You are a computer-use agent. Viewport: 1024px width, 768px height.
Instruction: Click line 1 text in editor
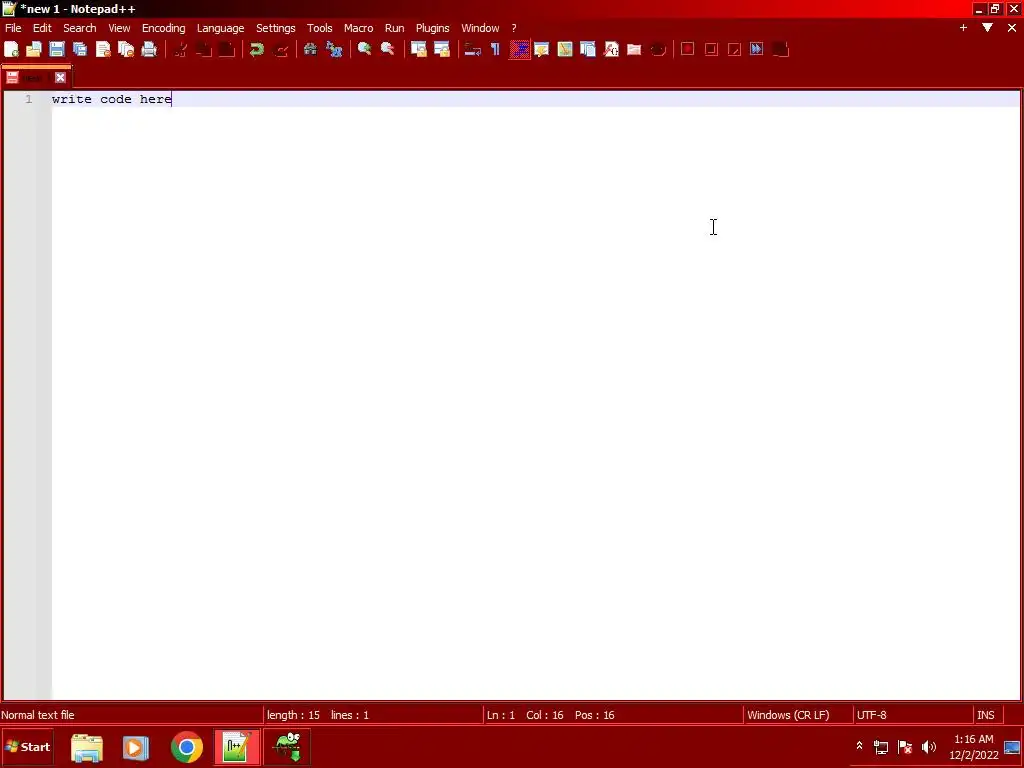pyautogui.click(x=112, y=99)
